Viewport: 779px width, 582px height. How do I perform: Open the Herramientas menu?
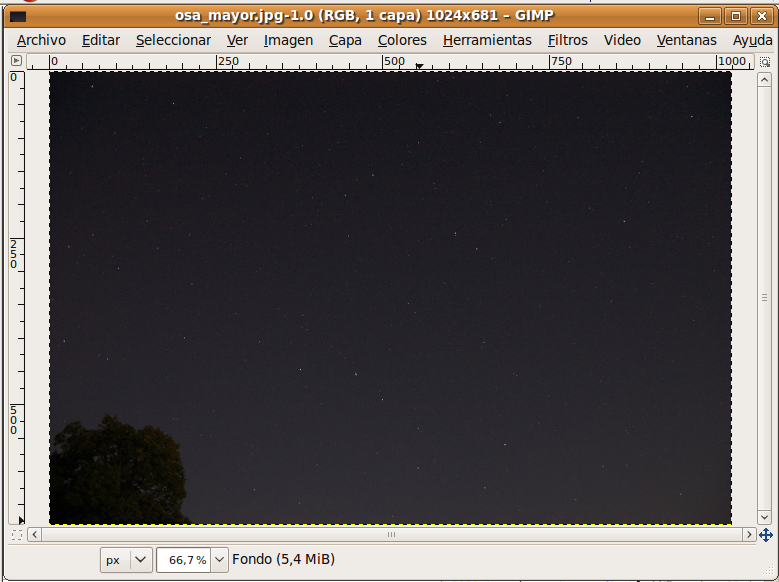(x=487, y=40)
